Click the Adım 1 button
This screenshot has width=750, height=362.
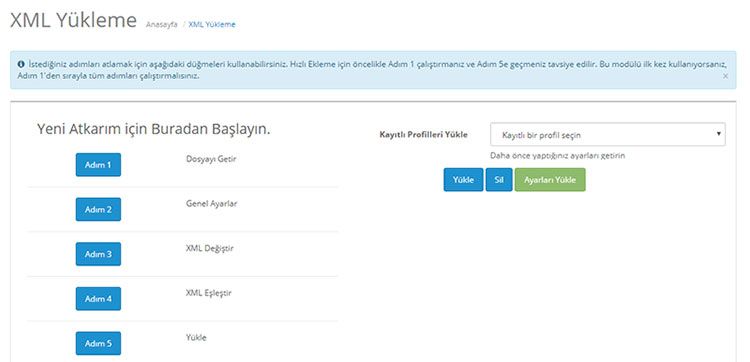98,165
